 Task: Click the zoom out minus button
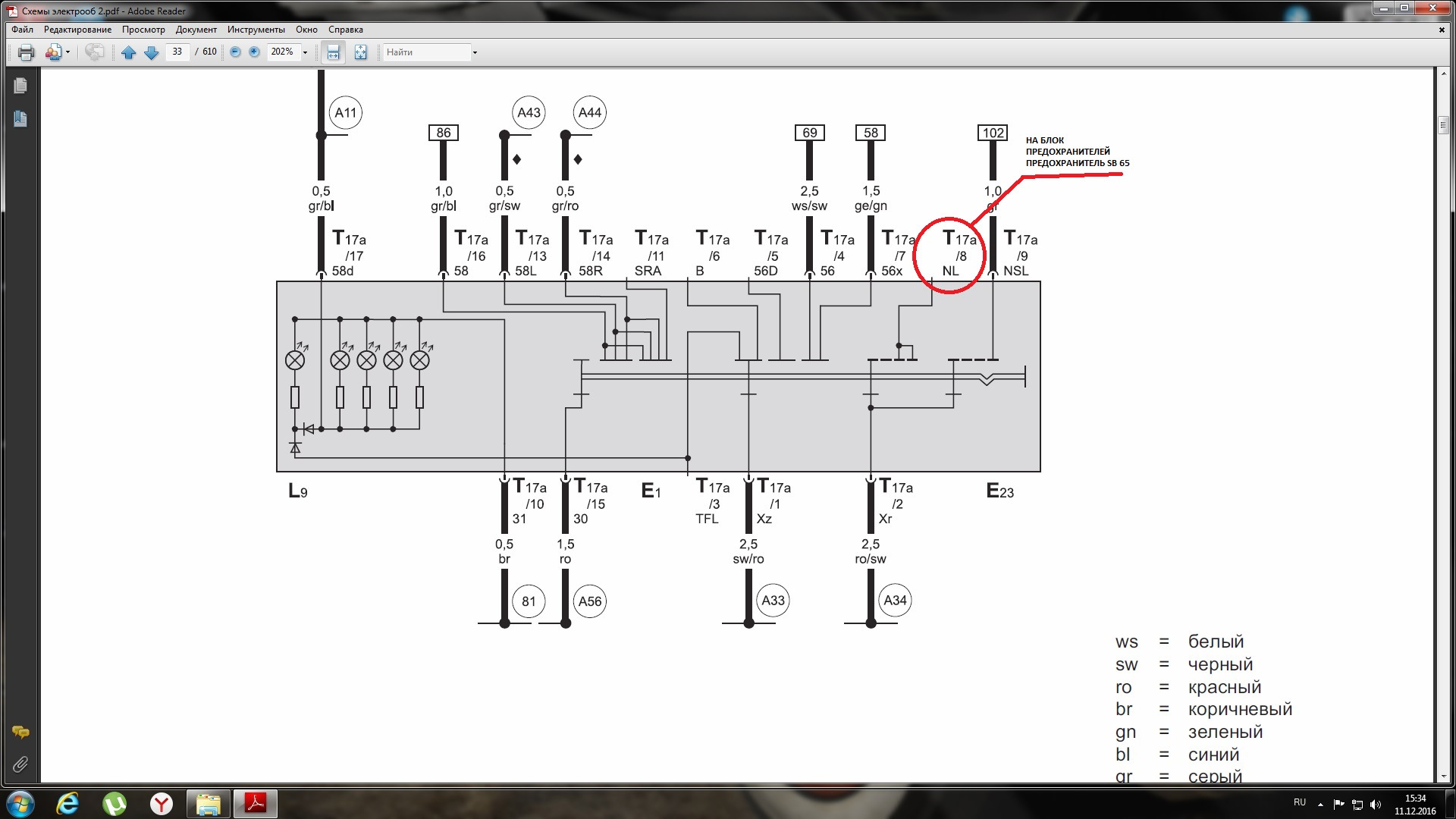click(x=235, y=52)
